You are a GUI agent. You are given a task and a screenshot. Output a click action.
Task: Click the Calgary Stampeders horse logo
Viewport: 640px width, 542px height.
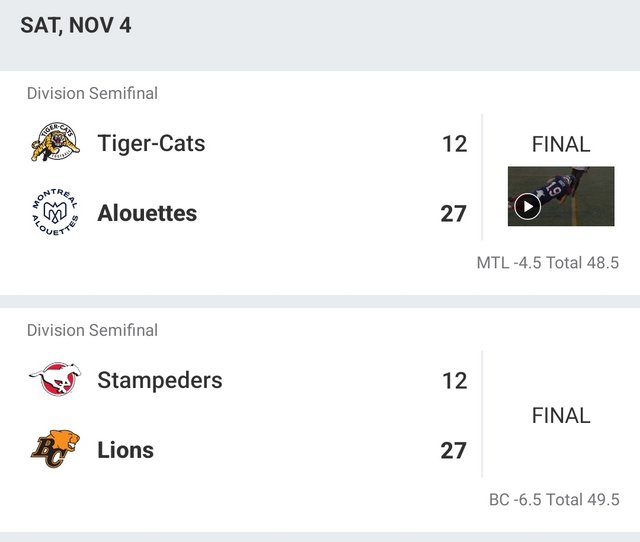pos(54,380)
